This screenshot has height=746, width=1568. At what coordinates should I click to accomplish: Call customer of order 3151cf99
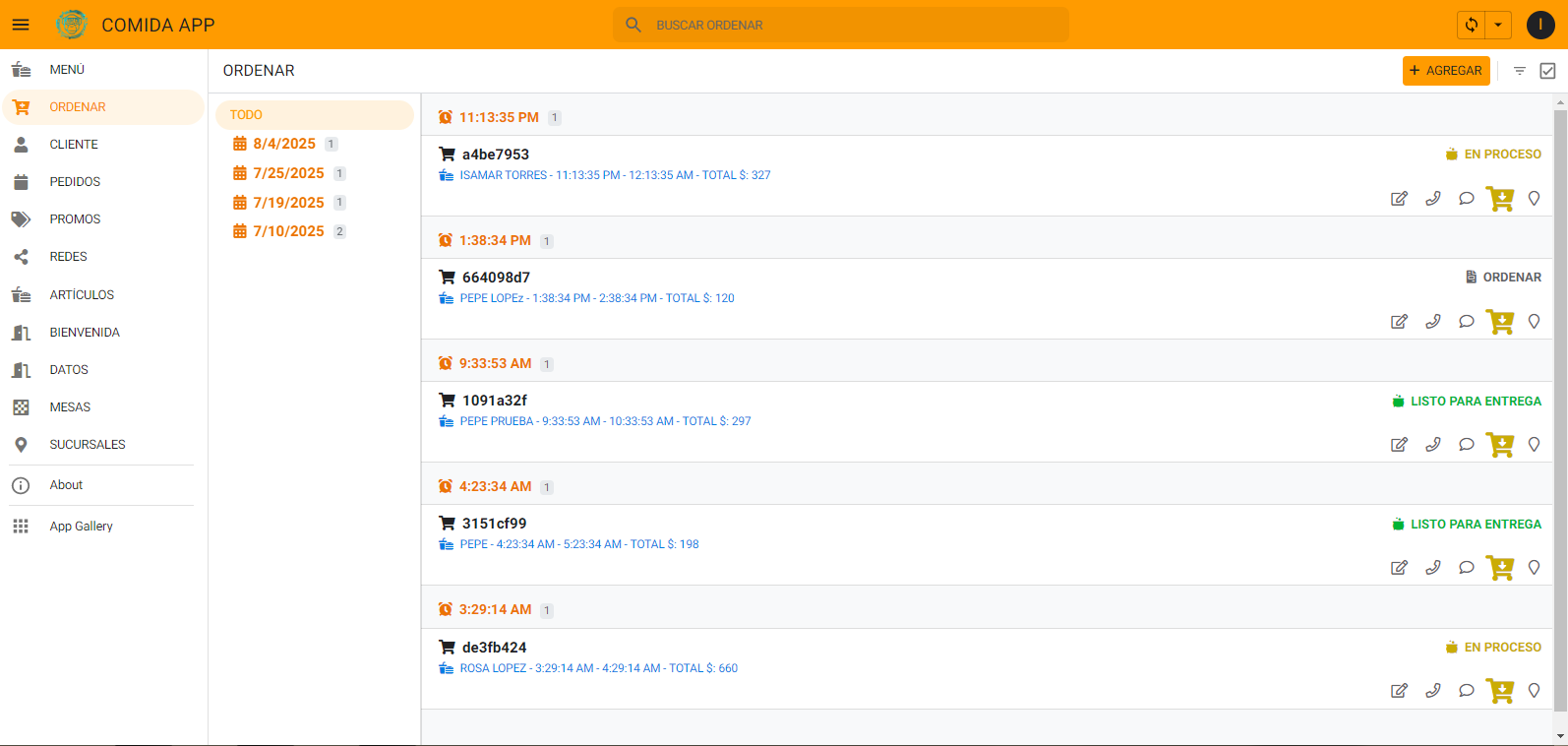pyautogui.click(x=1433, y=568)
